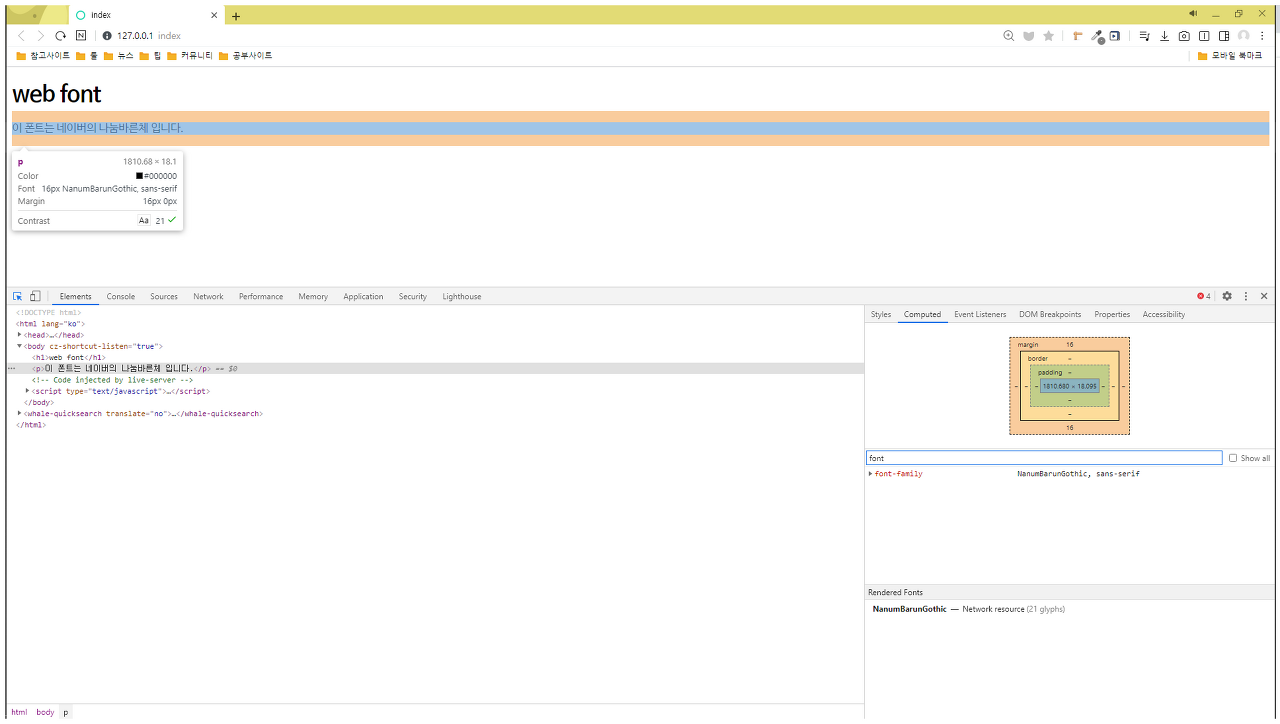1280x724 pixels.
Task: Mute the tab with the speaker icon
Action: (x=1192, y=14)
